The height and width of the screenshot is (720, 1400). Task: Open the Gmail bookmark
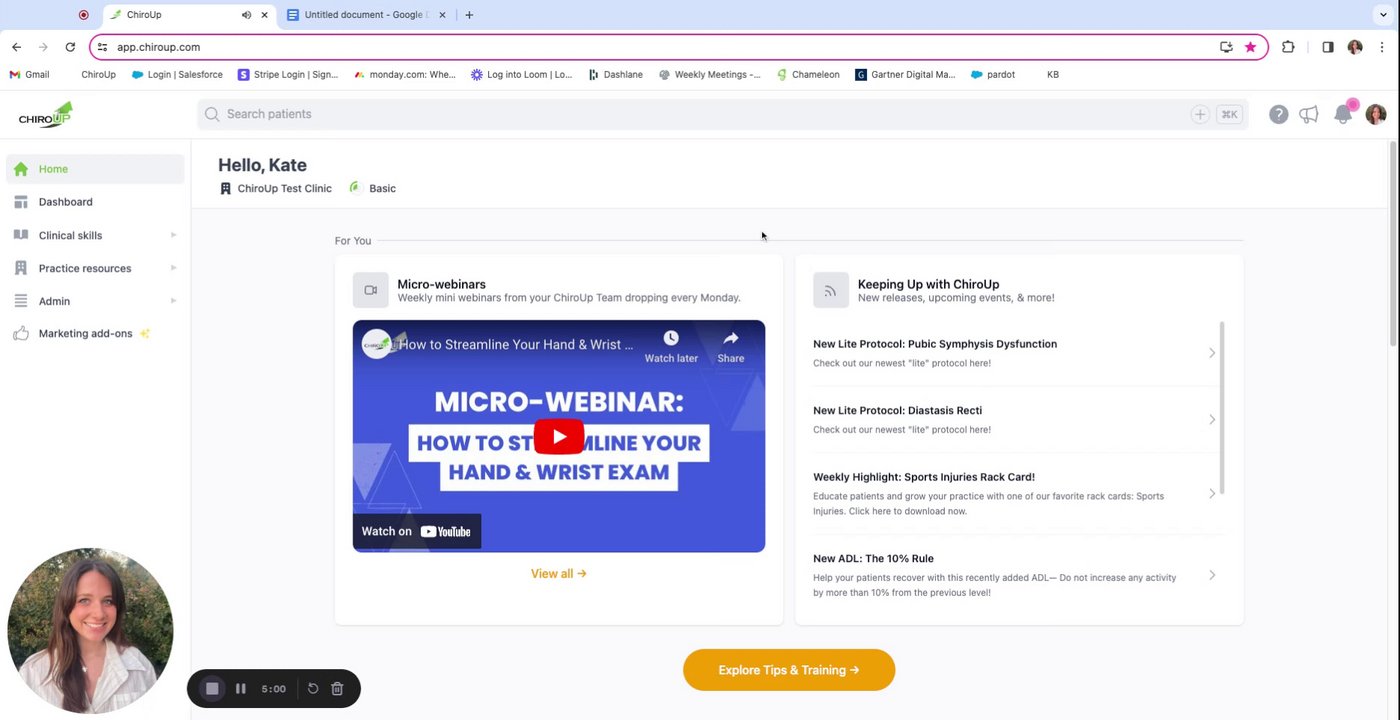[29, 74]
